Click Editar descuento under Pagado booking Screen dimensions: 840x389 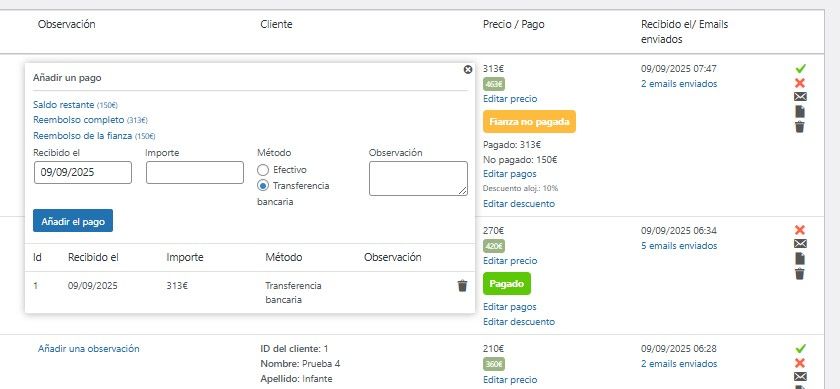click(x=519, y=322)
